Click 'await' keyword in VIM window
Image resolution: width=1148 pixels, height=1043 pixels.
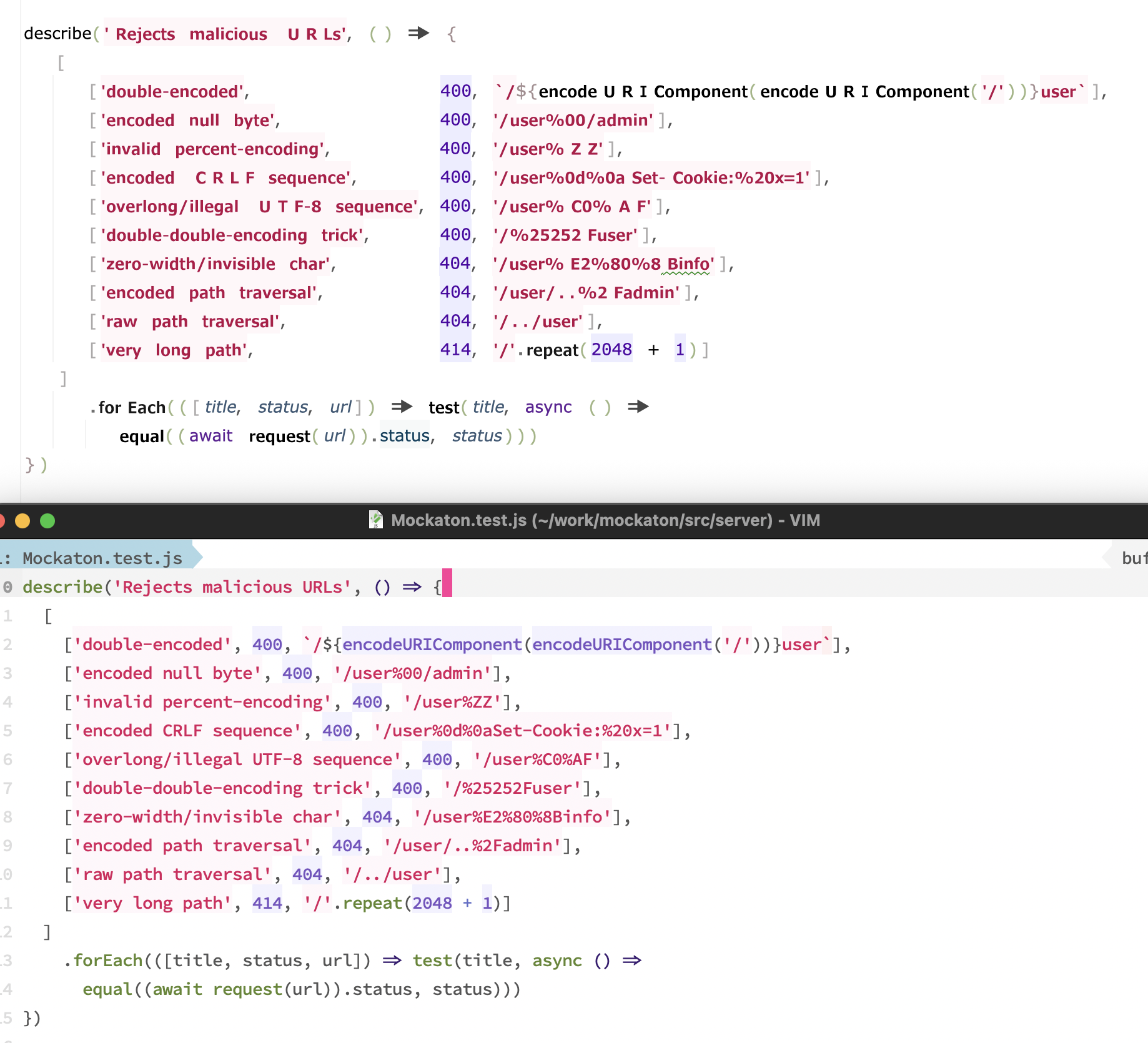[177, 989]
